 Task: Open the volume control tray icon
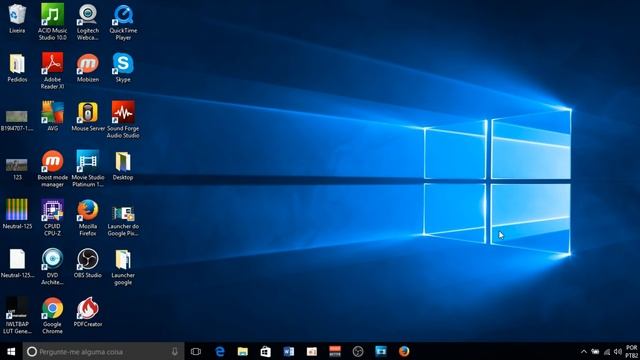click(x=618, y=351)
